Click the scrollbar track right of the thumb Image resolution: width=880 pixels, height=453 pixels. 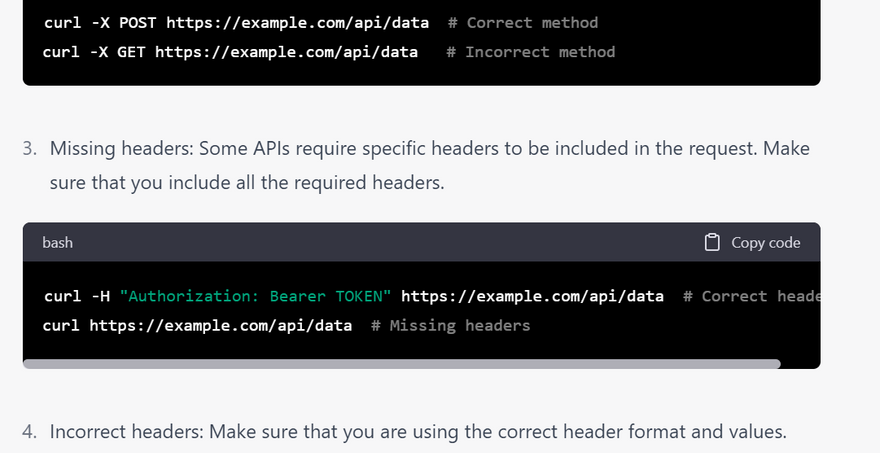(800, 364)
